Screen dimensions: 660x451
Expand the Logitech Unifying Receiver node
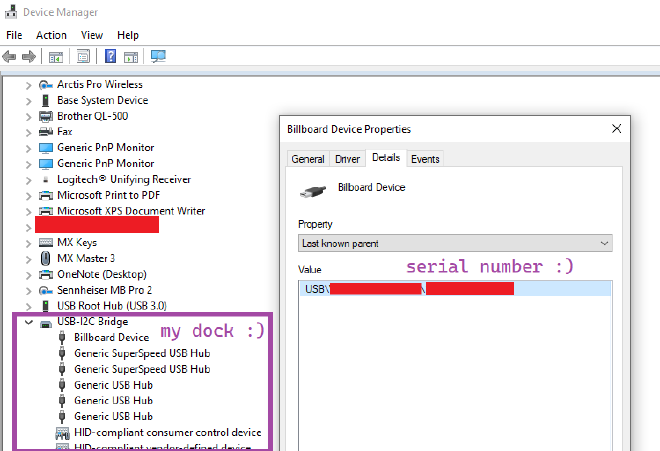pyautogui.click(x=28, y=180)
